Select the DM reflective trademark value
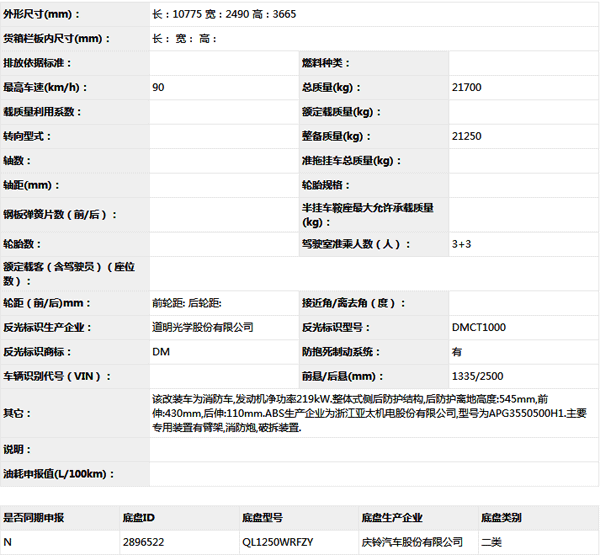Screen dimensions: 600x555 pyautogui.click(x=160, y=352)
